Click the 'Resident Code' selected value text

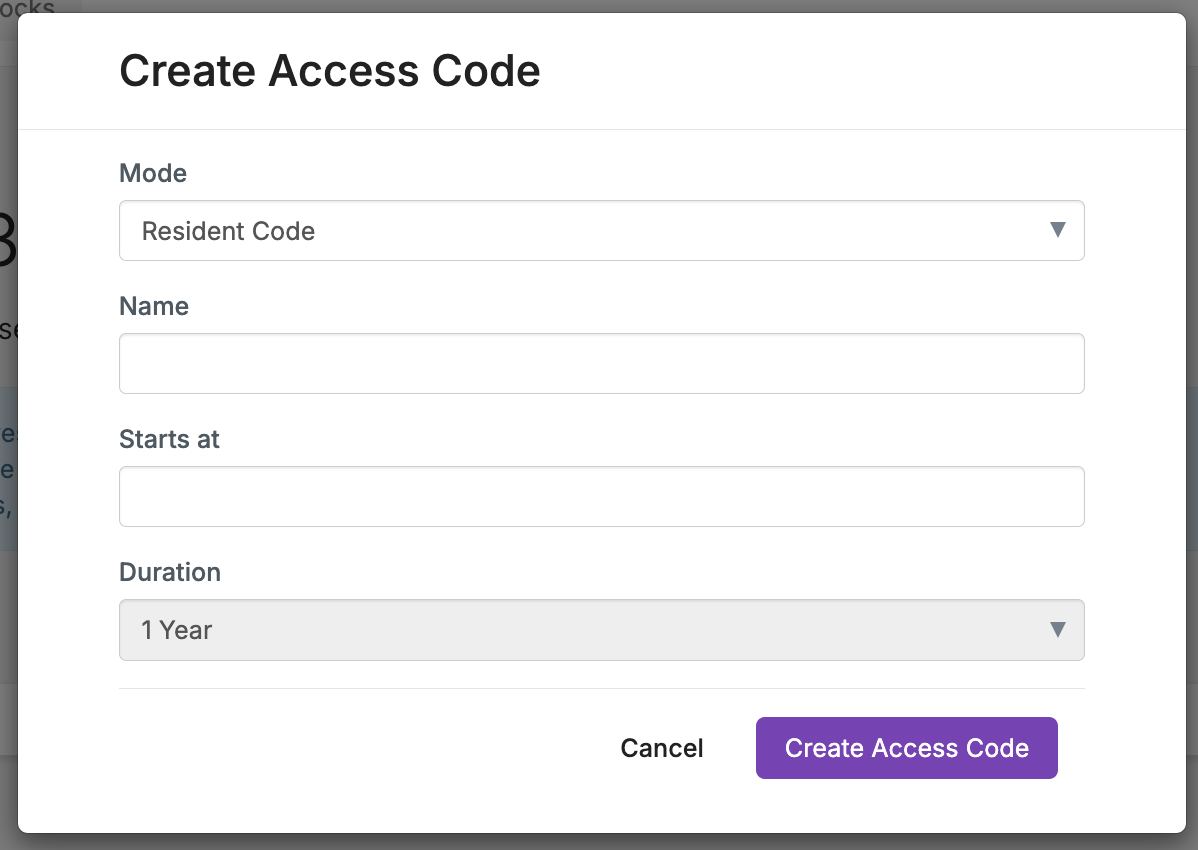[228, 231]
